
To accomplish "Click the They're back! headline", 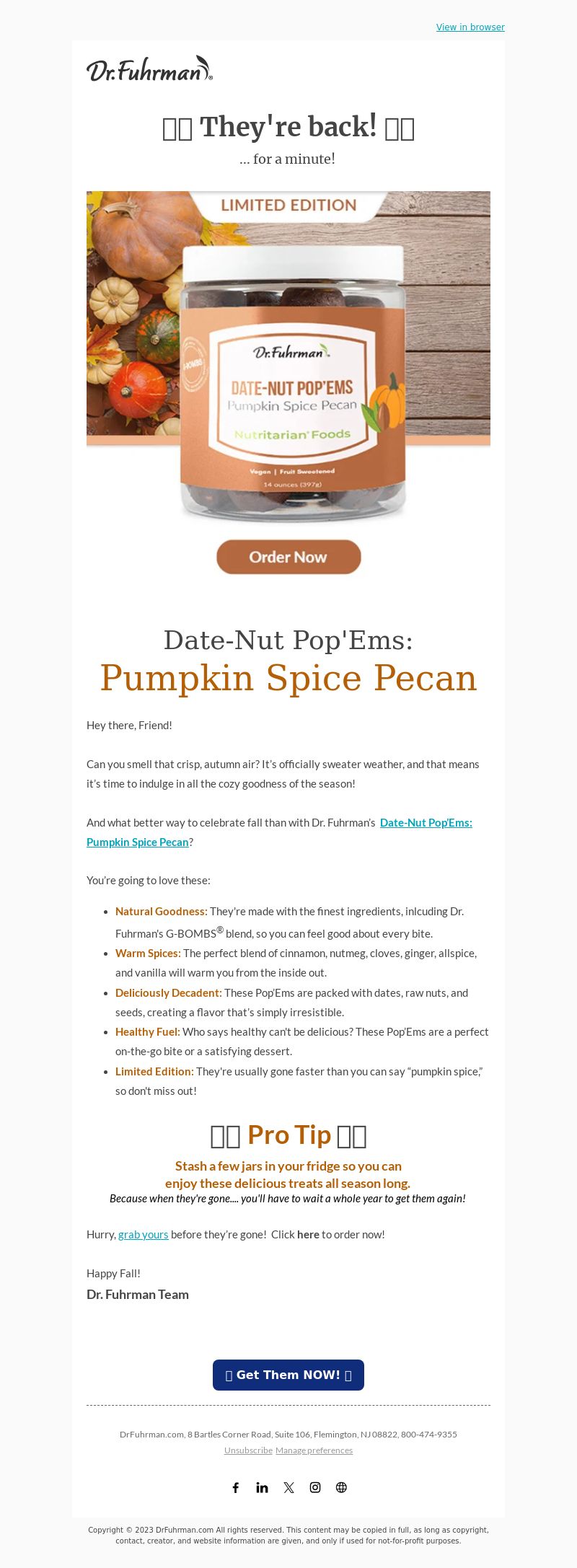I will [288, 127].
